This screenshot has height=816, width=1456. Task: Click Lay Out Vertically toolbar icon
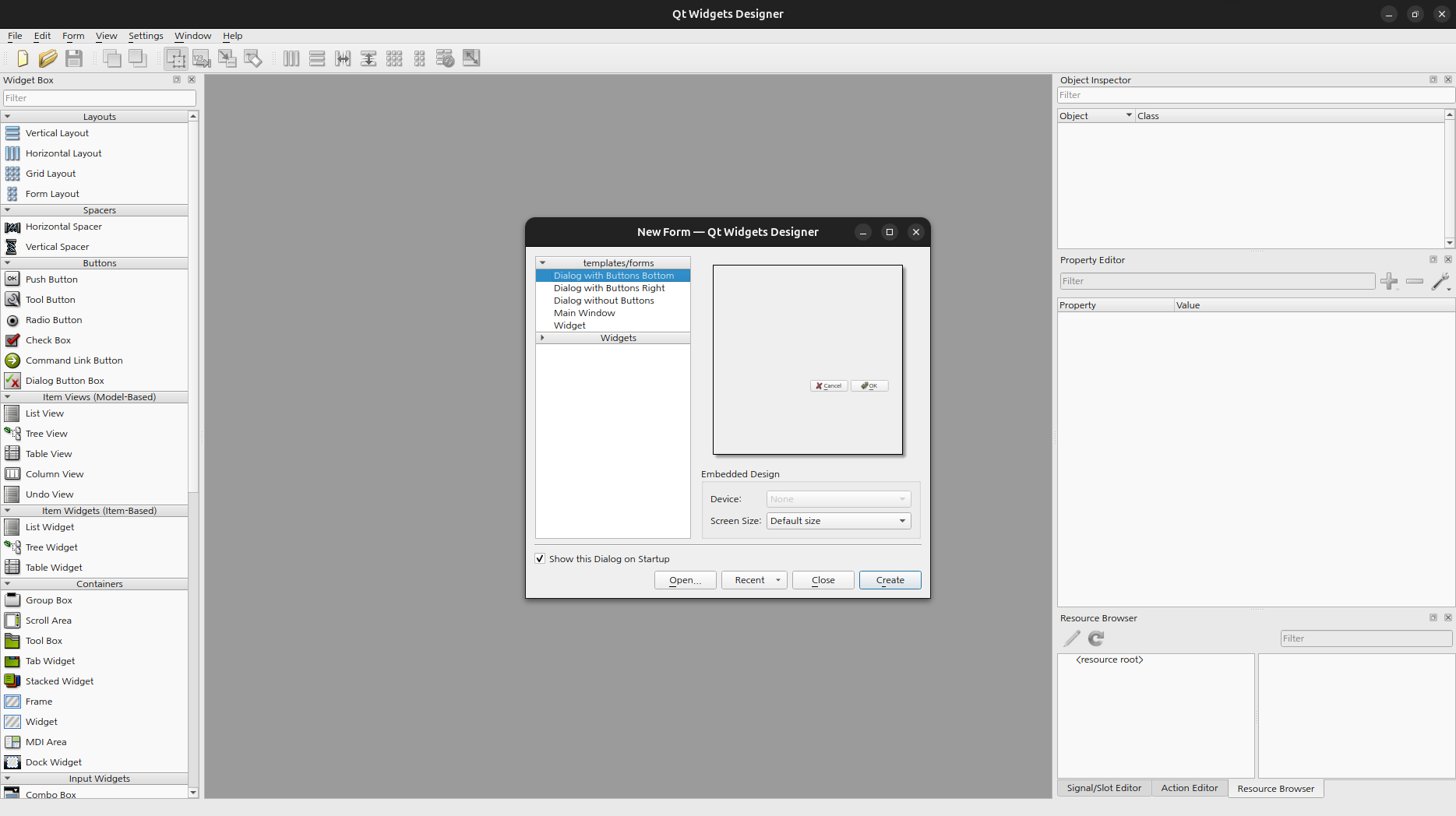317,58
